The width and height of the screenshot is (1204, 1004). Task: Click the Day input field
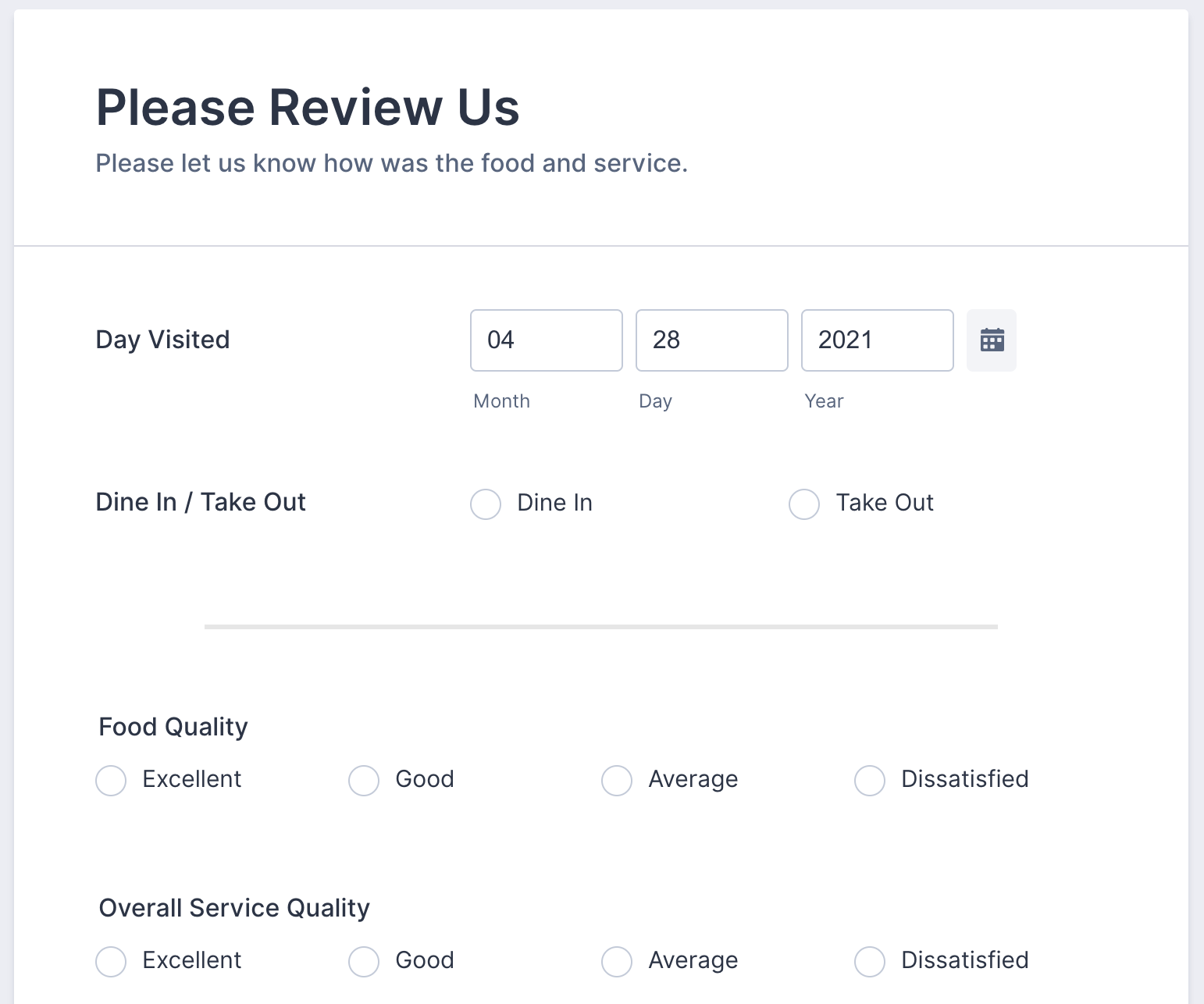[711, 340]
